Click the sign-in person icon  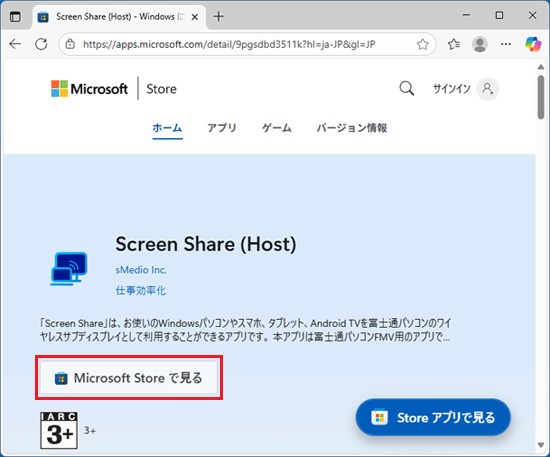(x=488, y=89)
